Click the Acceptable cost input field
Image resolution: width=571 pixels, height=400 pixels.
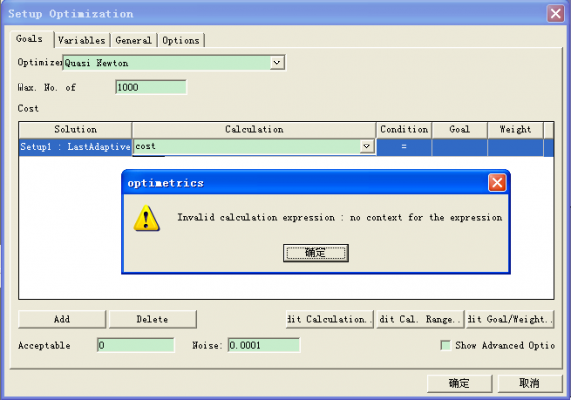[135, 345]
